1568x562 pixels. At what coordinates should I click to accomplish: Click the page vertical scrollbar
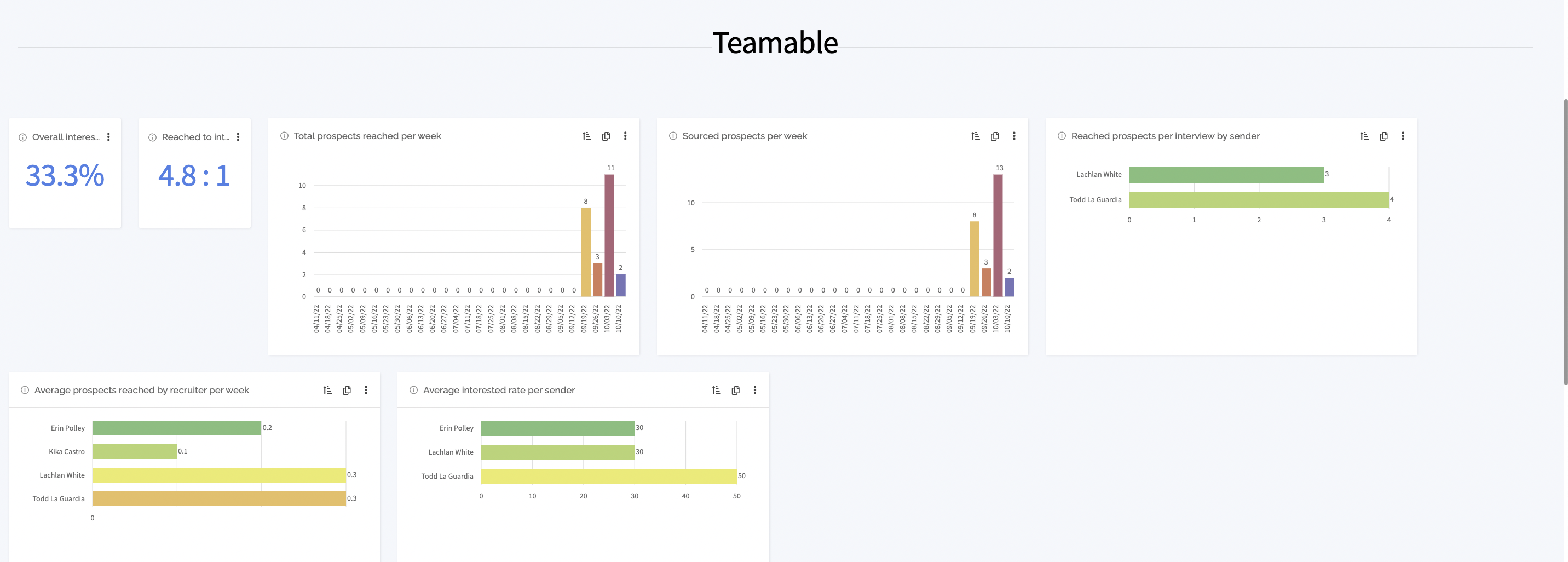(x=1565, y=241)
